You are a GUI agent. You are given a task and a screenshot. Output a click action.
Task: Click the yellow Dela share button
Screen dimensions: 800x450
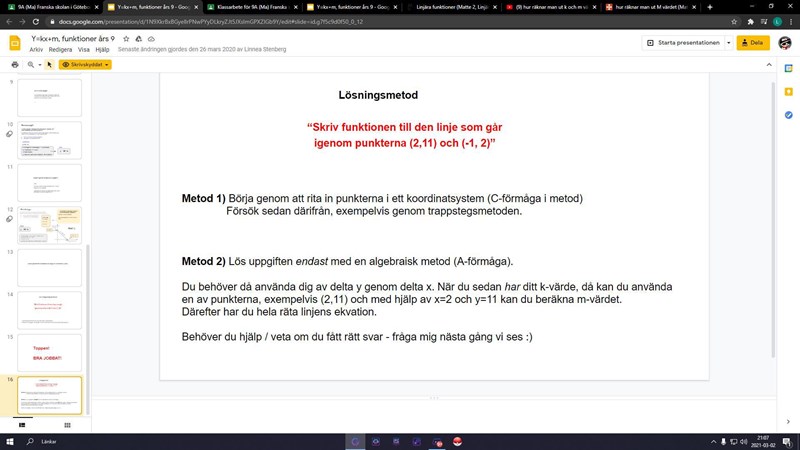pyautogui.click(x=753, y=43)
